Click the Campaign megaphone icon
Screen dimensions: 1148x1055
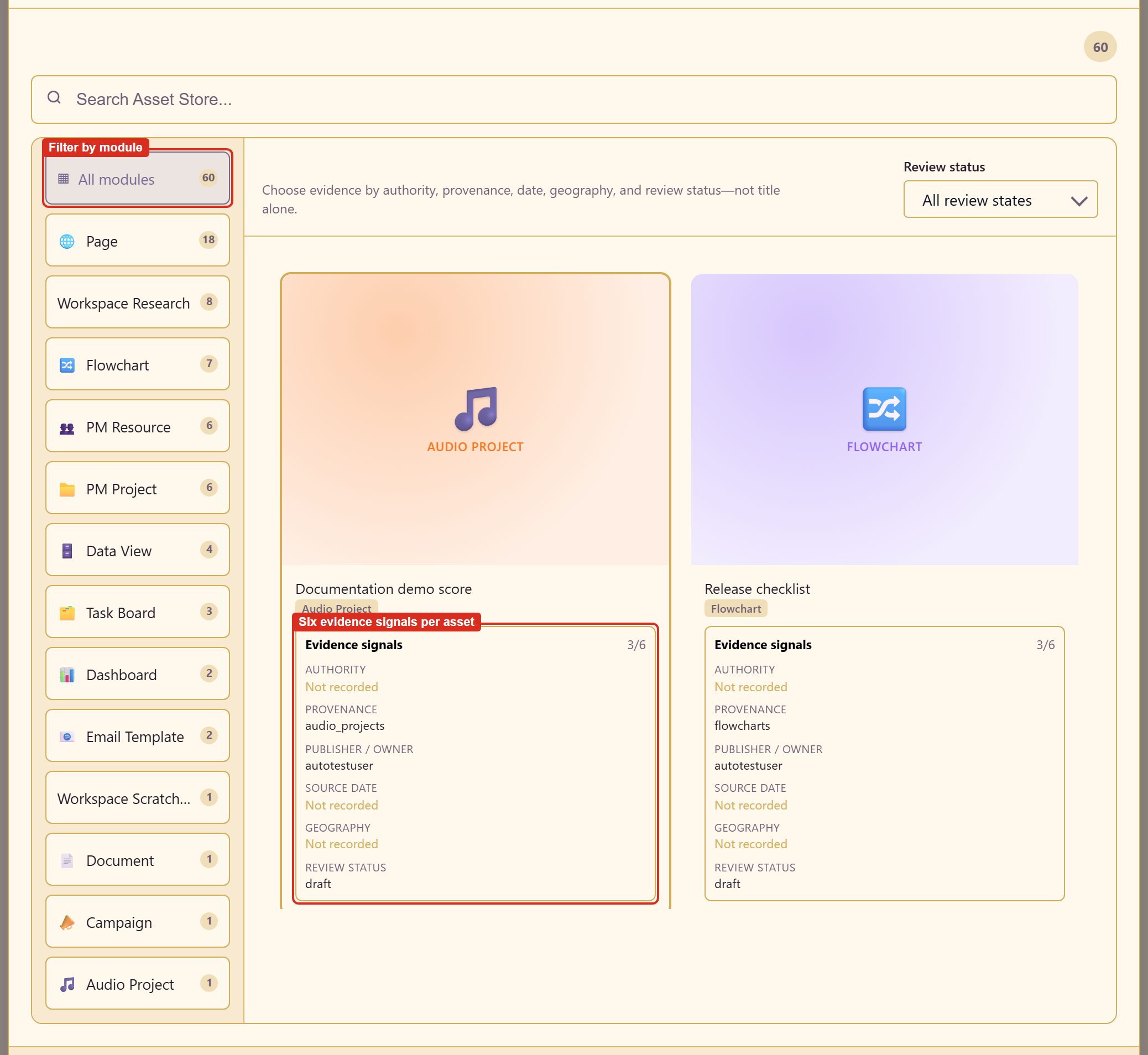[x=67, y=922]
